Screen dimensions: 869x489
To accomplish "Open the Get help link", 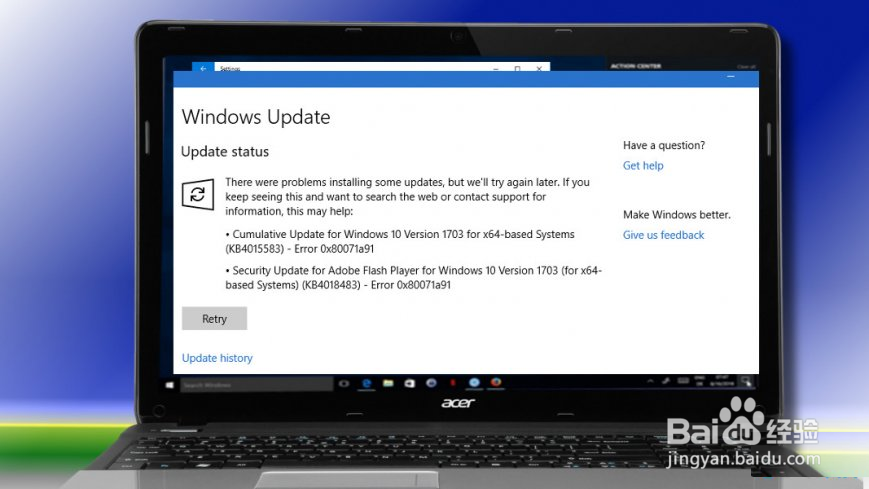I will (643, 165).
